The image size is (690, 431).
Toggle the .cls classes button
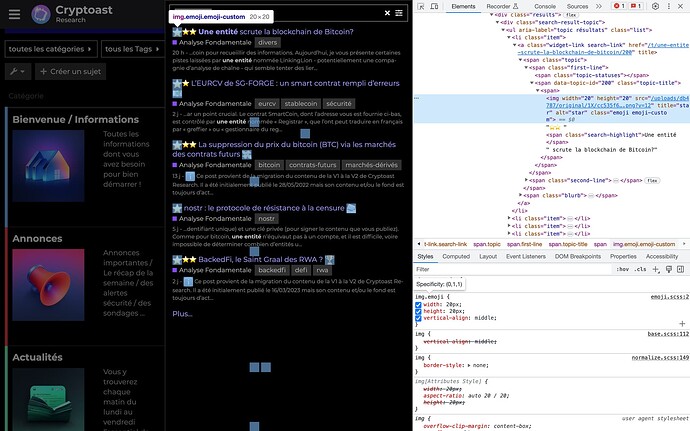[640, 269]
